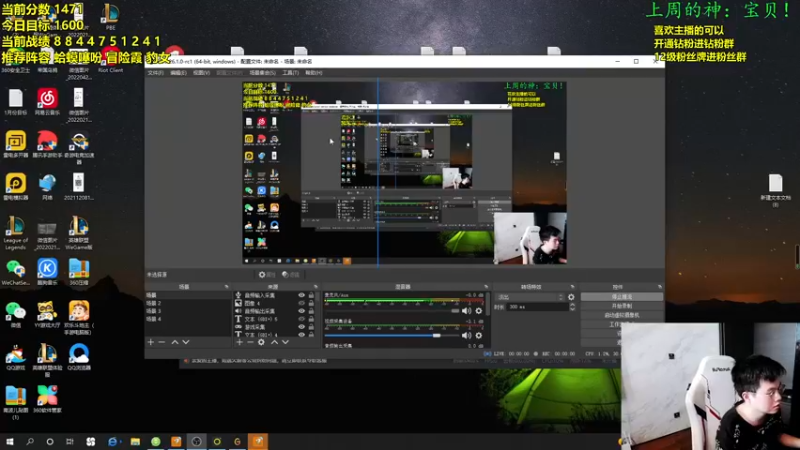The image size is (800, 450).
Task: Open the mixer dock's panel menu arrow
Action: pyautogui.click(x=486, y=287)
